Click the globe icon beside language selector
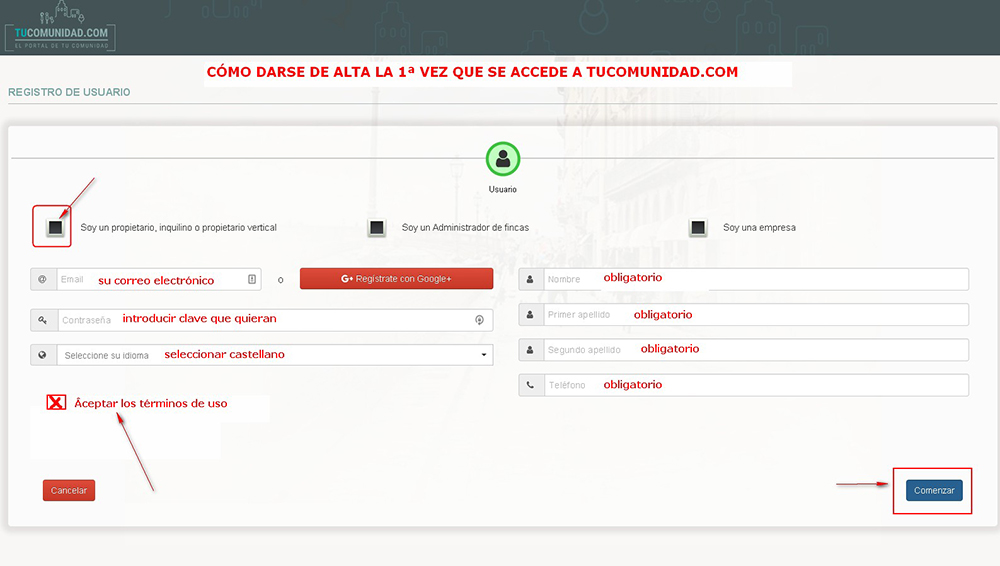The width and height of the screenshot is (1000, 566). click(x=43, y=355)
